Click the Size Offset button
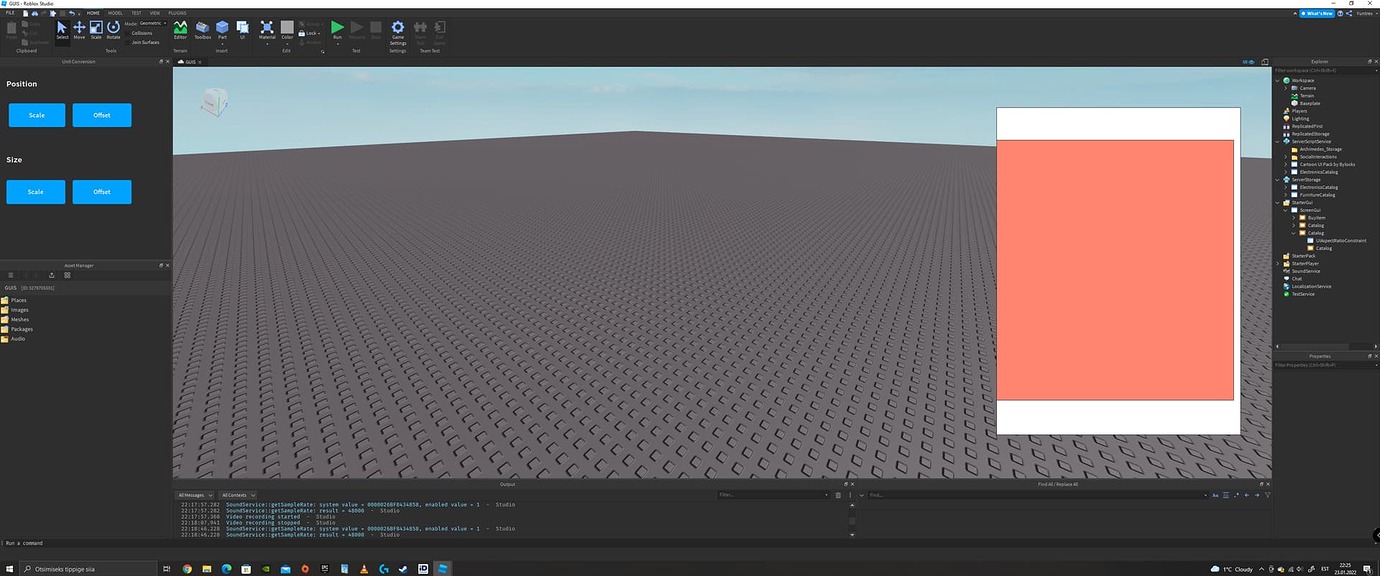The width and height of the screenshot is (1380, 576). (x=102, y=192)
